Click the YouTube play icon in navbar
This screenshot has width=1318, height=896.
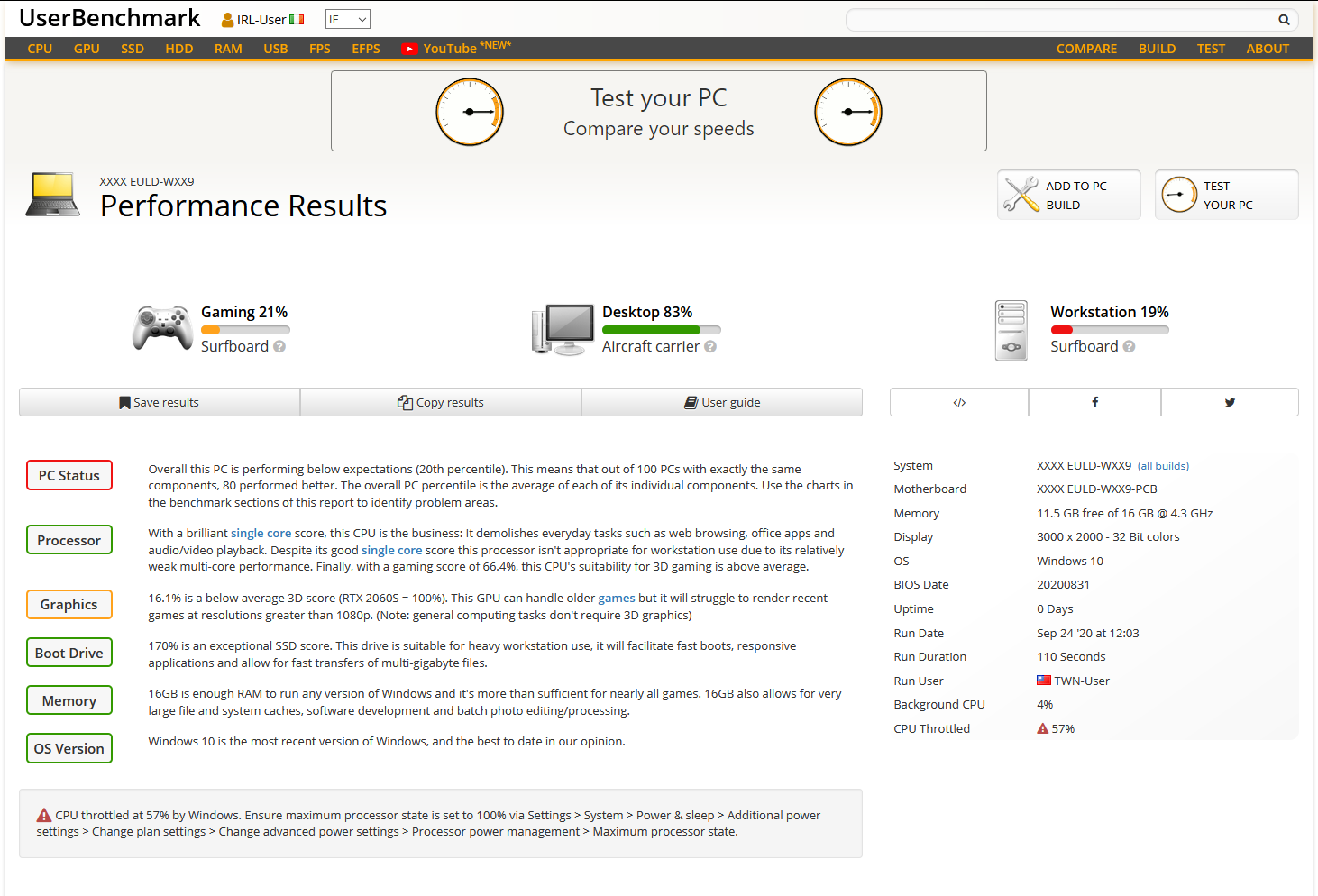[410, 49]
